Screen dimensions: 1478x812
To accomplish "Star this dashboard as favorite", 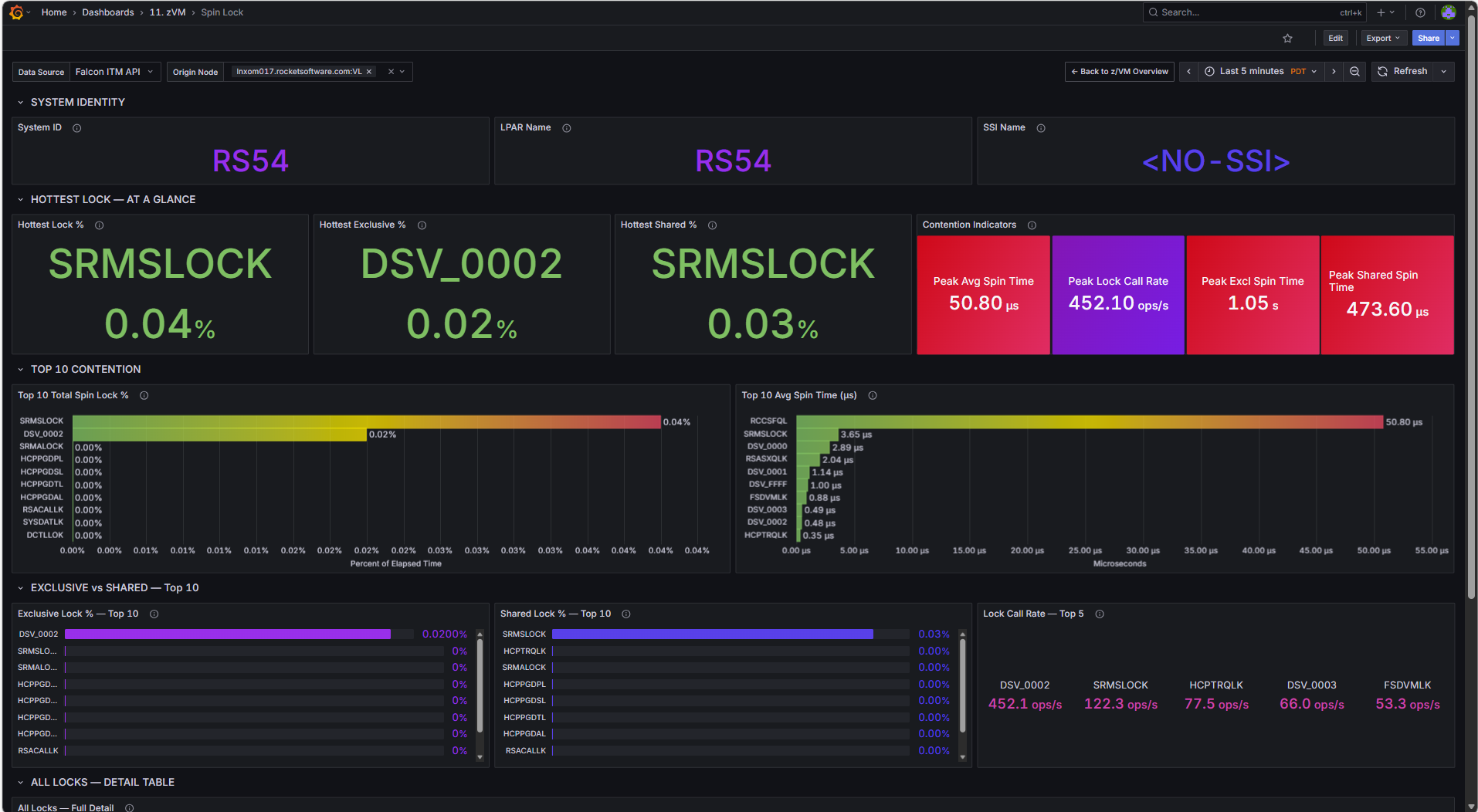I will coord(1287,38).
